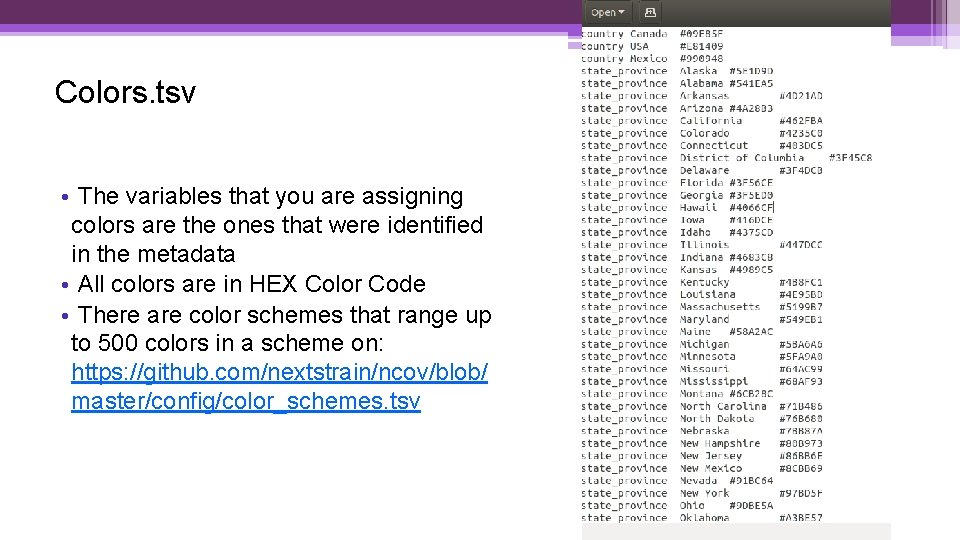The height and width of the screenshot is (540, 960).
Task: Click the Oklahoma row
Action: point(702,518)
